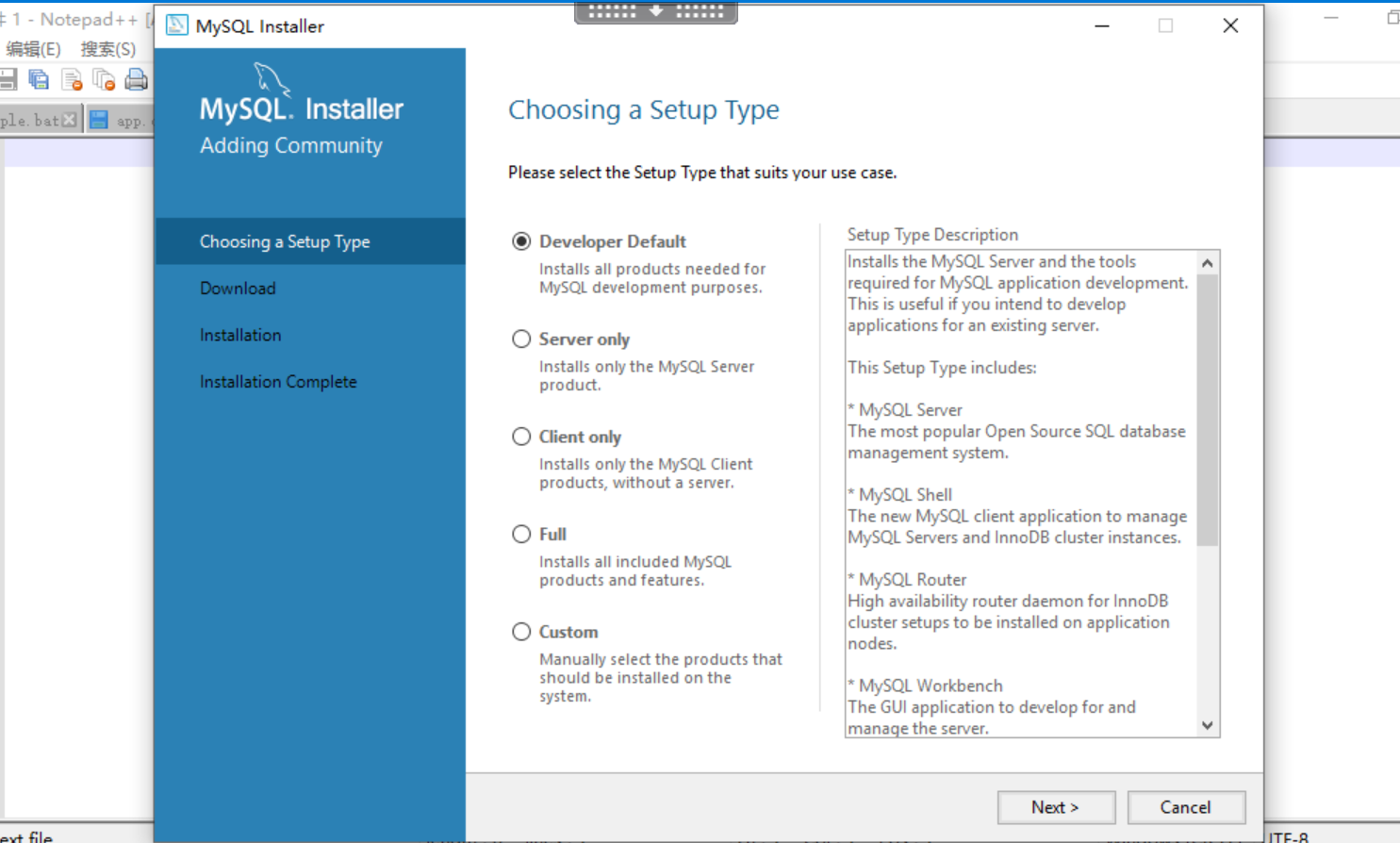This screenshot has width=1400, height=843.
Task: Click the Download step in the sidebar
Action: click(238, 289)
